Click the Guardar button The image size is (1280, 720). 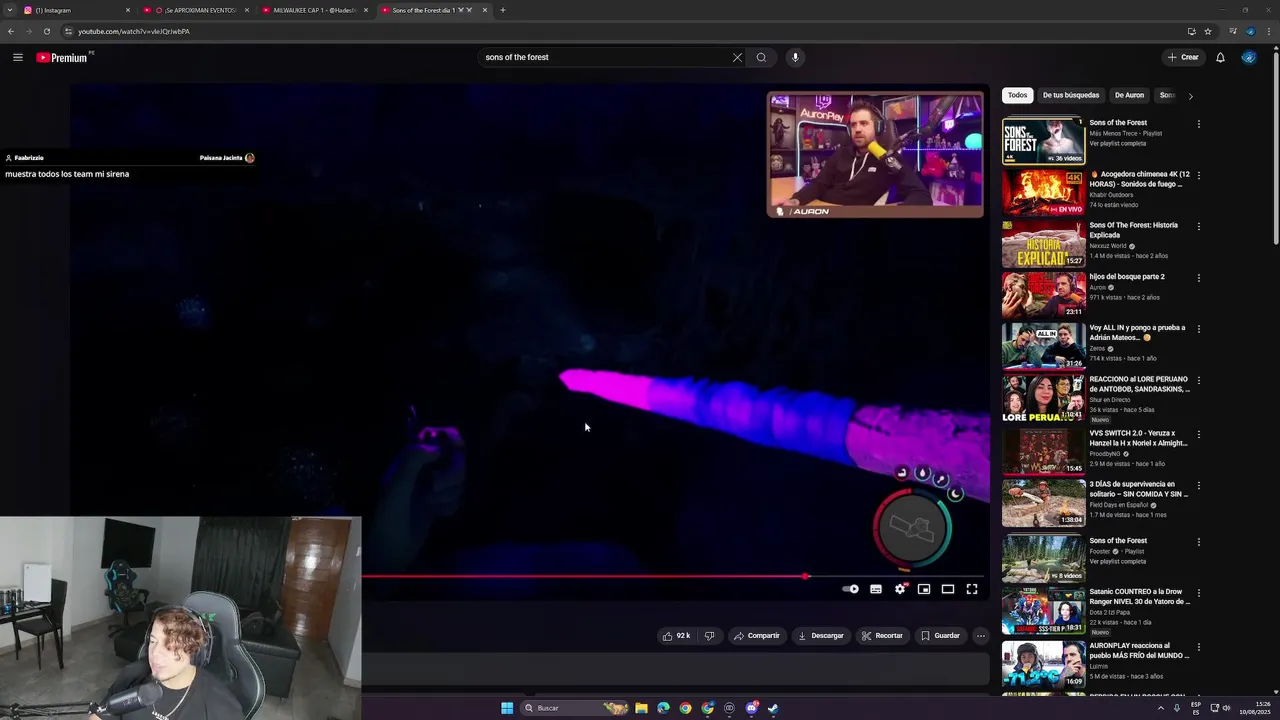click(940, 636)
